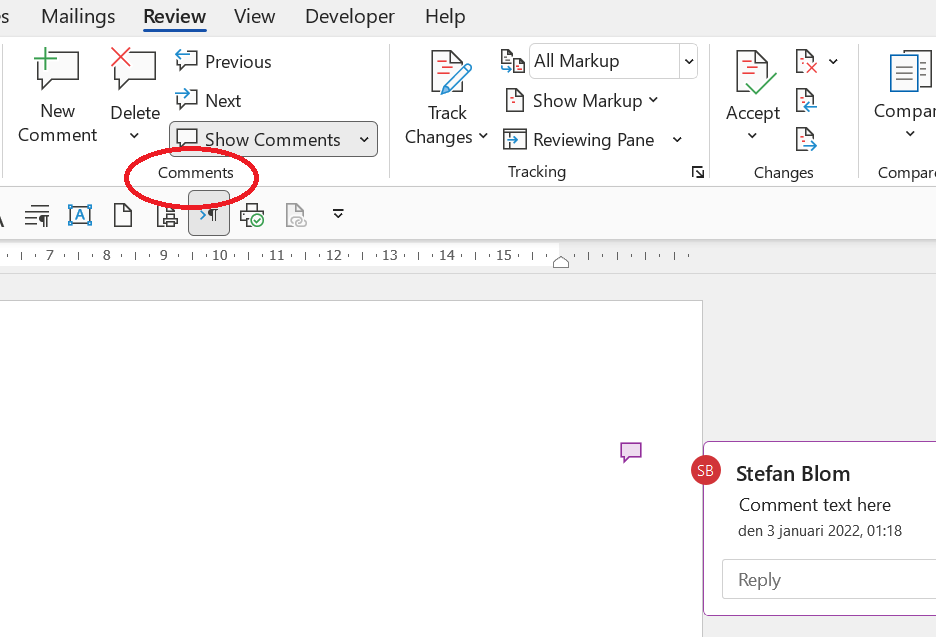Expand the Accept dropdown arrow
This screenshot has height=637, width=936.
[752, 136]
